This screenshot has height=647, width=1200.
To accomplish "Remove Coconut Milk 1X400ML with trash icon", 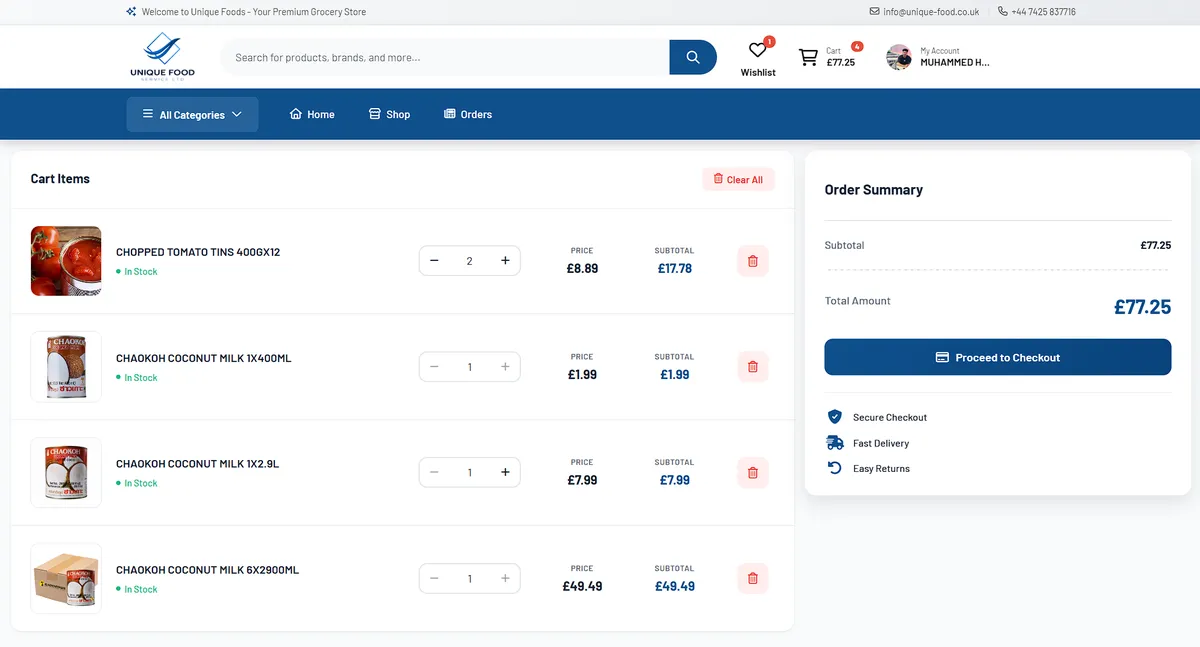I will pyautogui.click(x=753, y=367).
